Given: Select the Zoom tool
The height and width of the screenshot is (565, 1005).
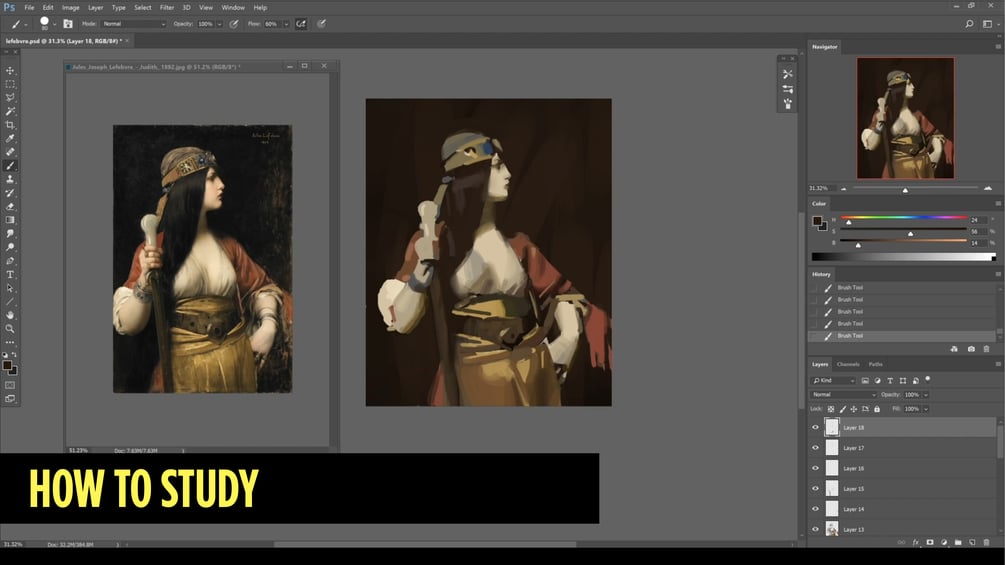Looking at the screenshot, I should 10,329.
